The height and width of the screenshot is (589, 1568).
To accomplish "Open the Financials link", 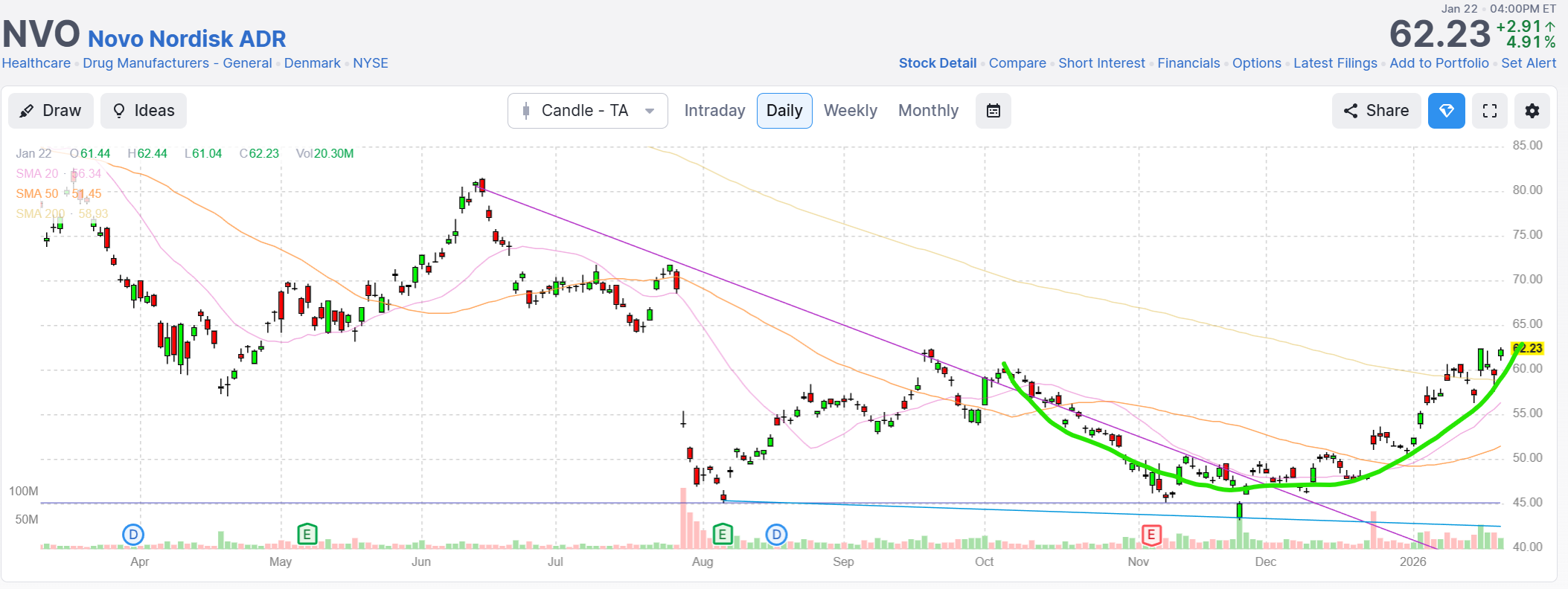I will pos(1188,63).
